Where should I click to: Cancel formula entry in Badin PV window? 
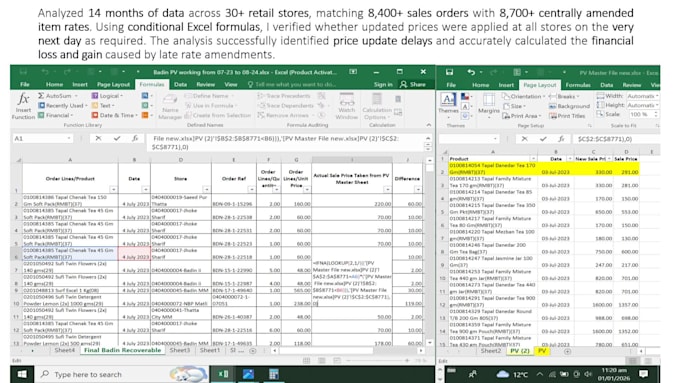click(98, 138)
